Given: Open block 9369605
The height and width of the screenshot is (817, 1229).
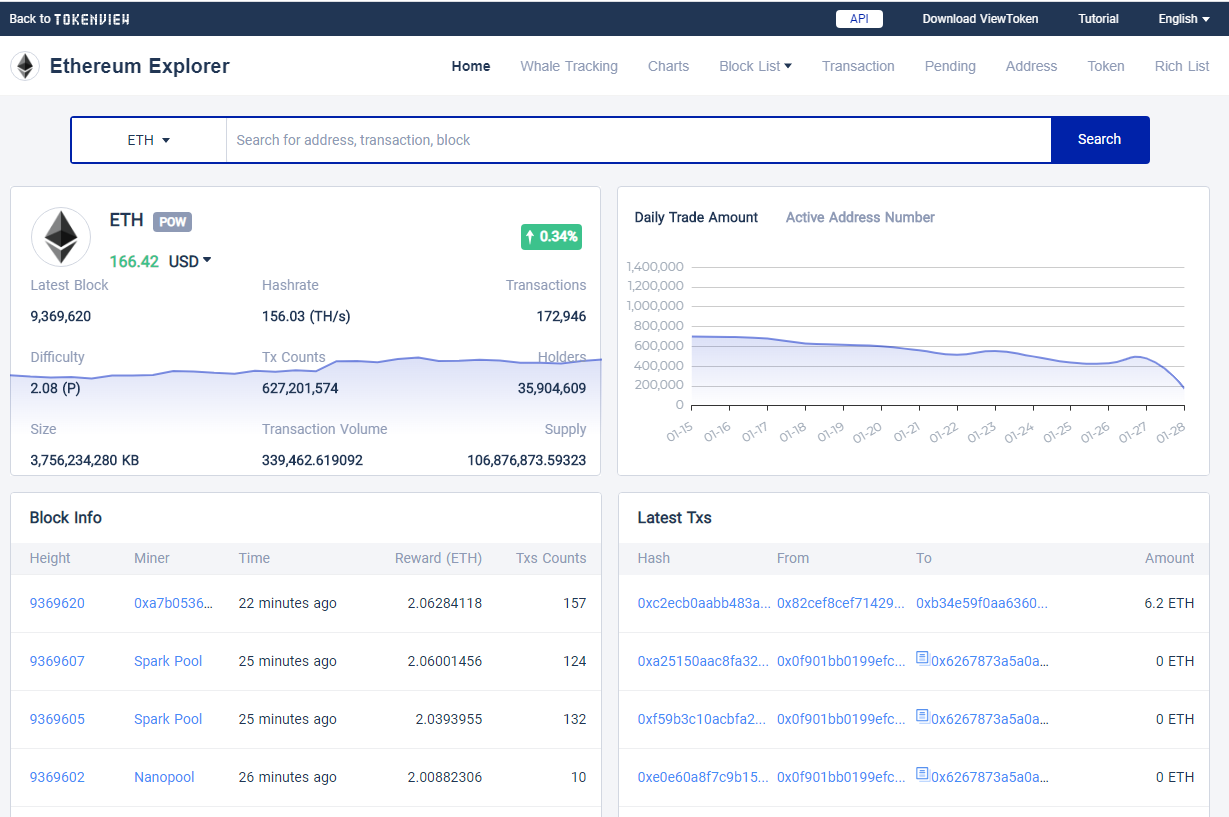Looking at the screenshot, I should (x=57, y=719).
